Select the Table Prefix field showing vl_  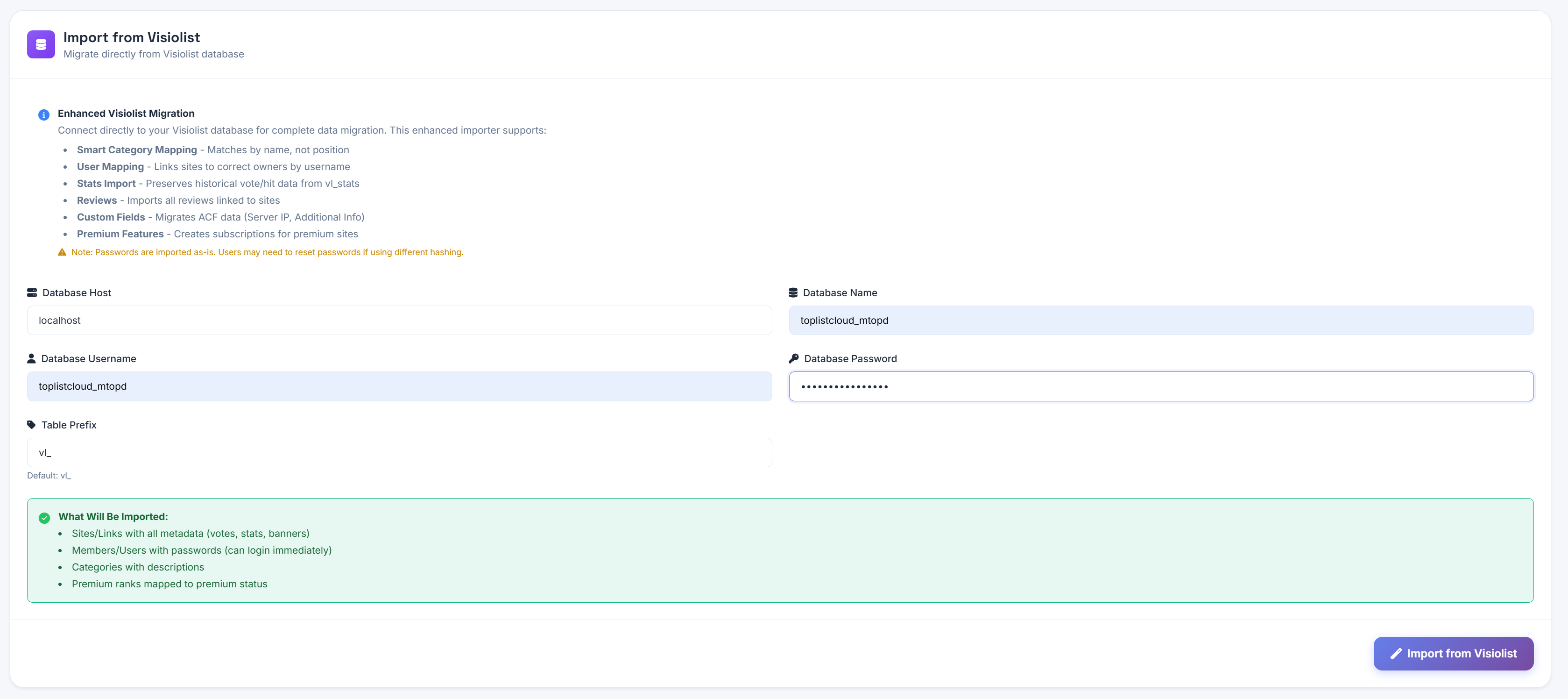[x=399, y=452]
